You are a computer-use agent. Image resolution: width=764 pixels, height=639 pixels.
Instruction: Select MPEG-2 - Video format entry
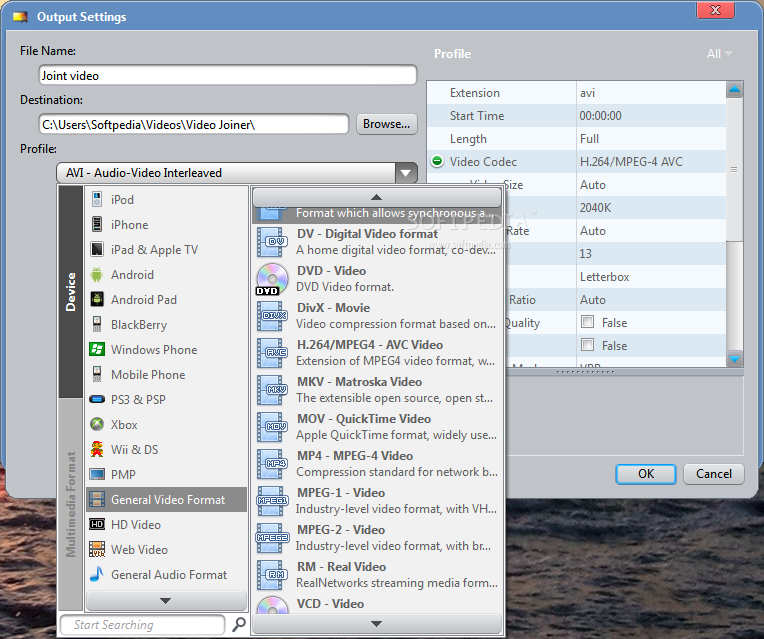pos(377,538)
